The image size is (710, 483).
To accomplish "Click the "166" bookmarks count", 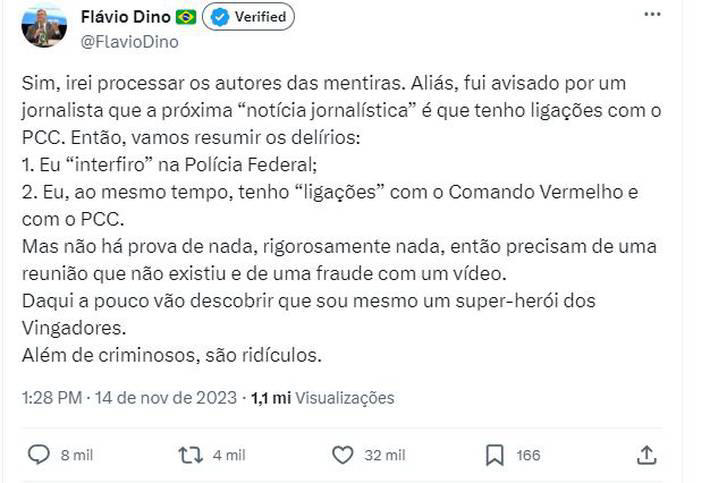I will 528,455.
